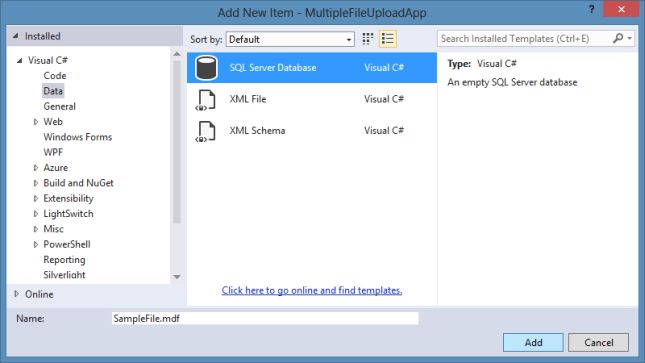Select the Windows Forms category
The height and width of the screenshot is (363, 645).
[78, 137]
